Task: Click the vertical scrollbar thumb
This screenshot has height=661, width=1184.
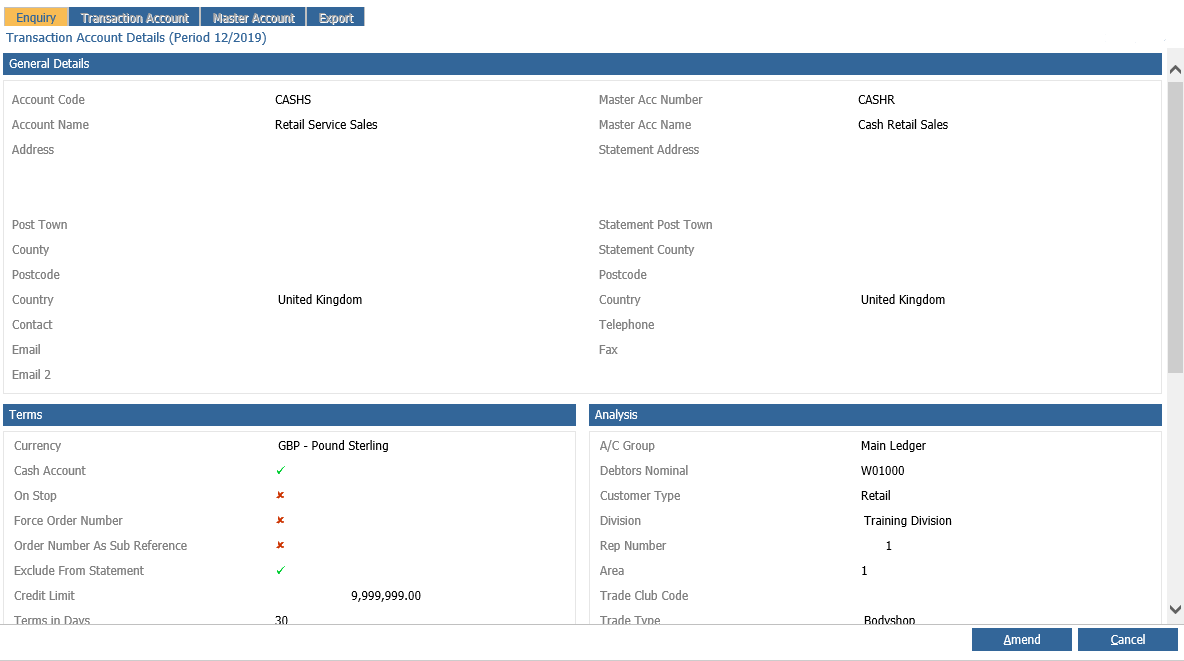Action: click(x=1175, y=227)
